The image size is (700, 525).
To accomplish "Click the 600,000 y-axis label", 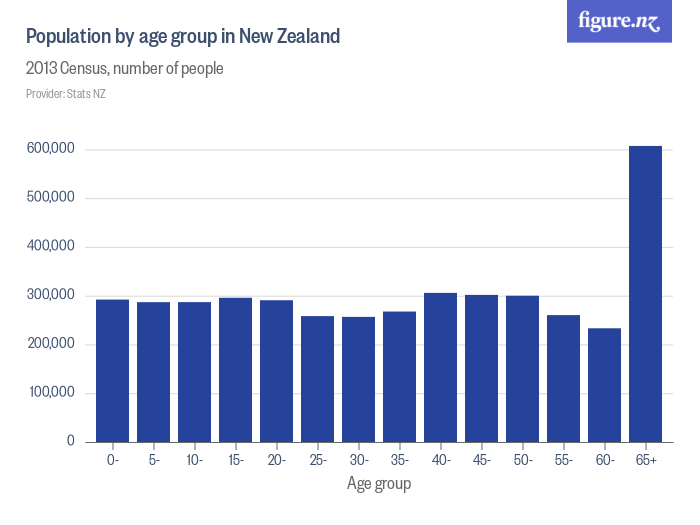I will (x=51, y=149).
